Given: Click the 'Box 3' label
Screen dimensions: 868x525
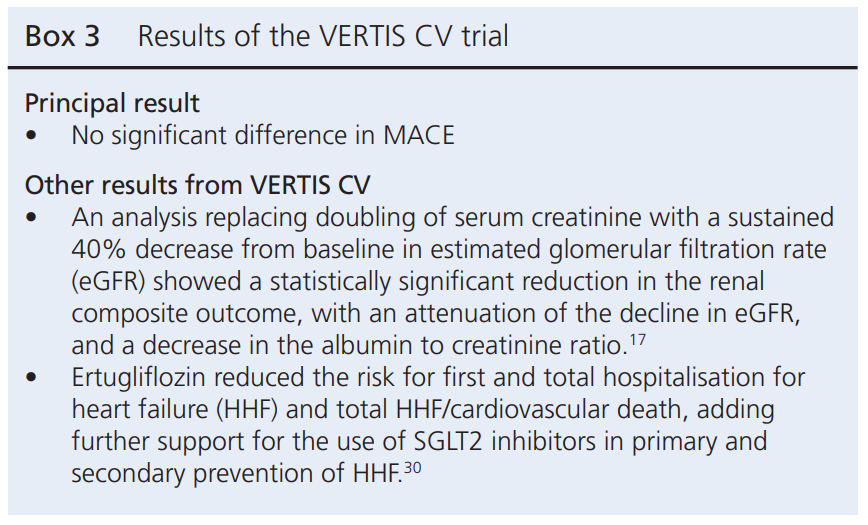Looking at the screenshot, I should 62,37.
